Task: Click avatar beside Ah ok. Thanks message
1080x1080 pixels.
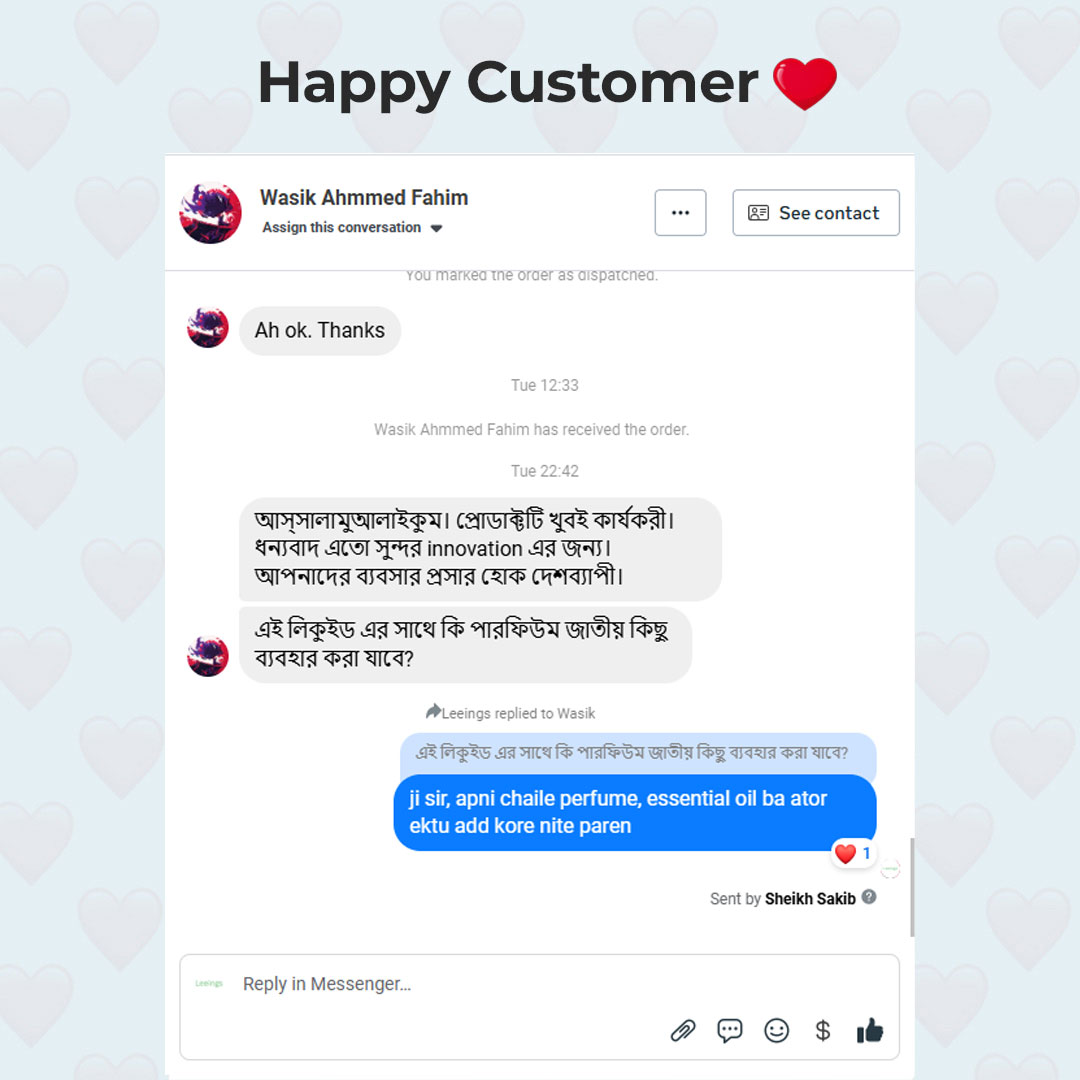Action: click(208, 328)
